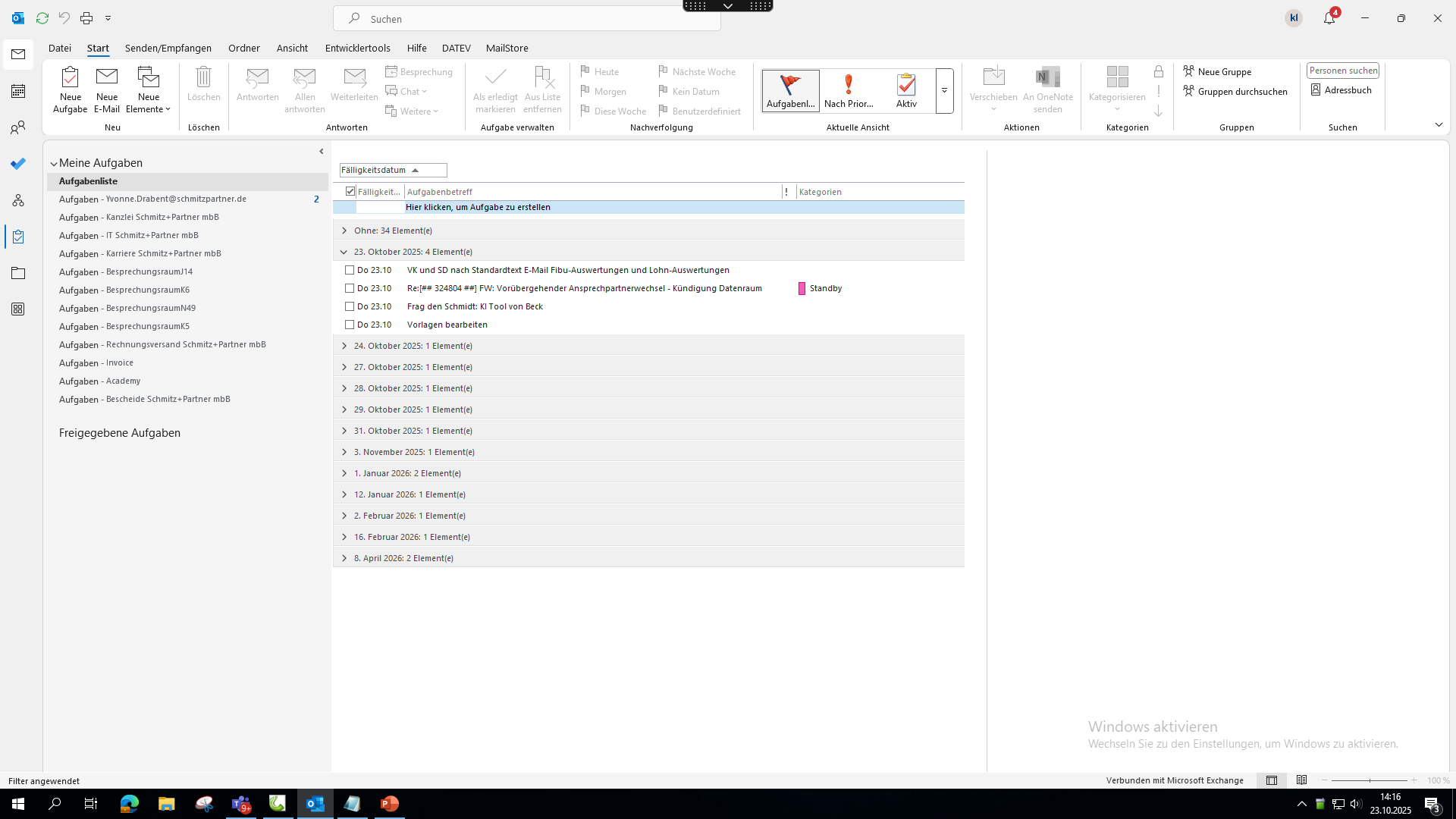
Task: Open the org chart app in sidebar
Action: point(18,200)
